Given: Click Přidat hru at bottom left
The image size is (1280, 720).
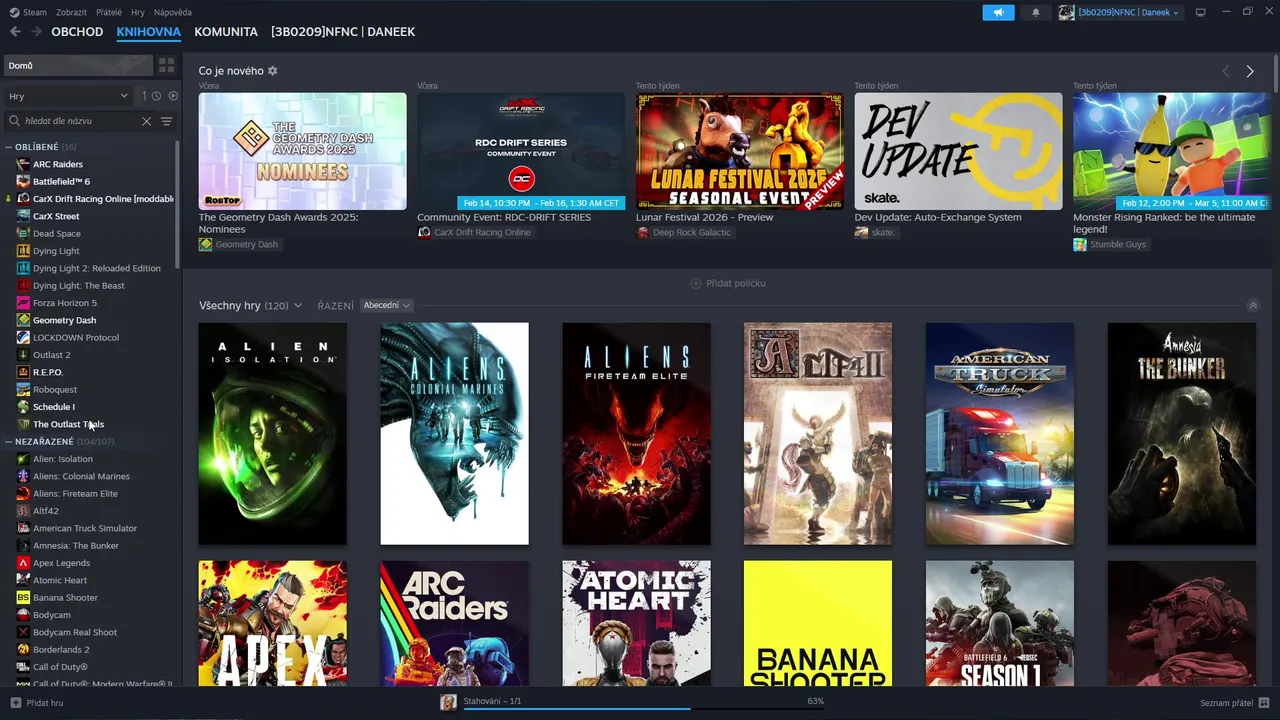Looking at the screenshot, I should click(45, 703).
